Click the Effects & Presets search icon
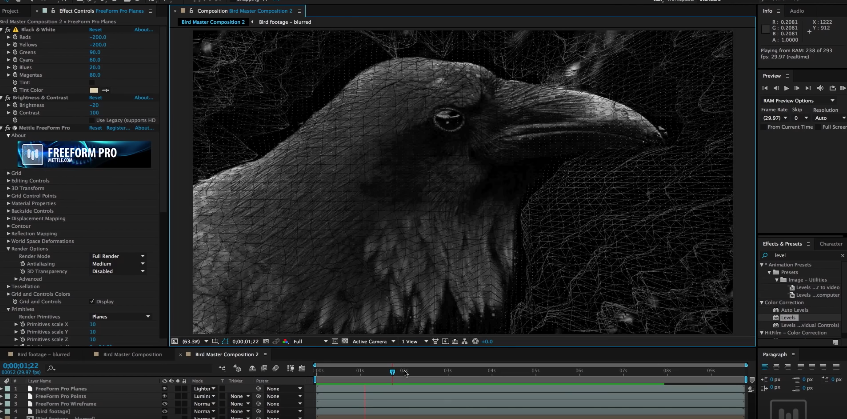The width and height of the screenshot is (847, 419). click(767, 255)
